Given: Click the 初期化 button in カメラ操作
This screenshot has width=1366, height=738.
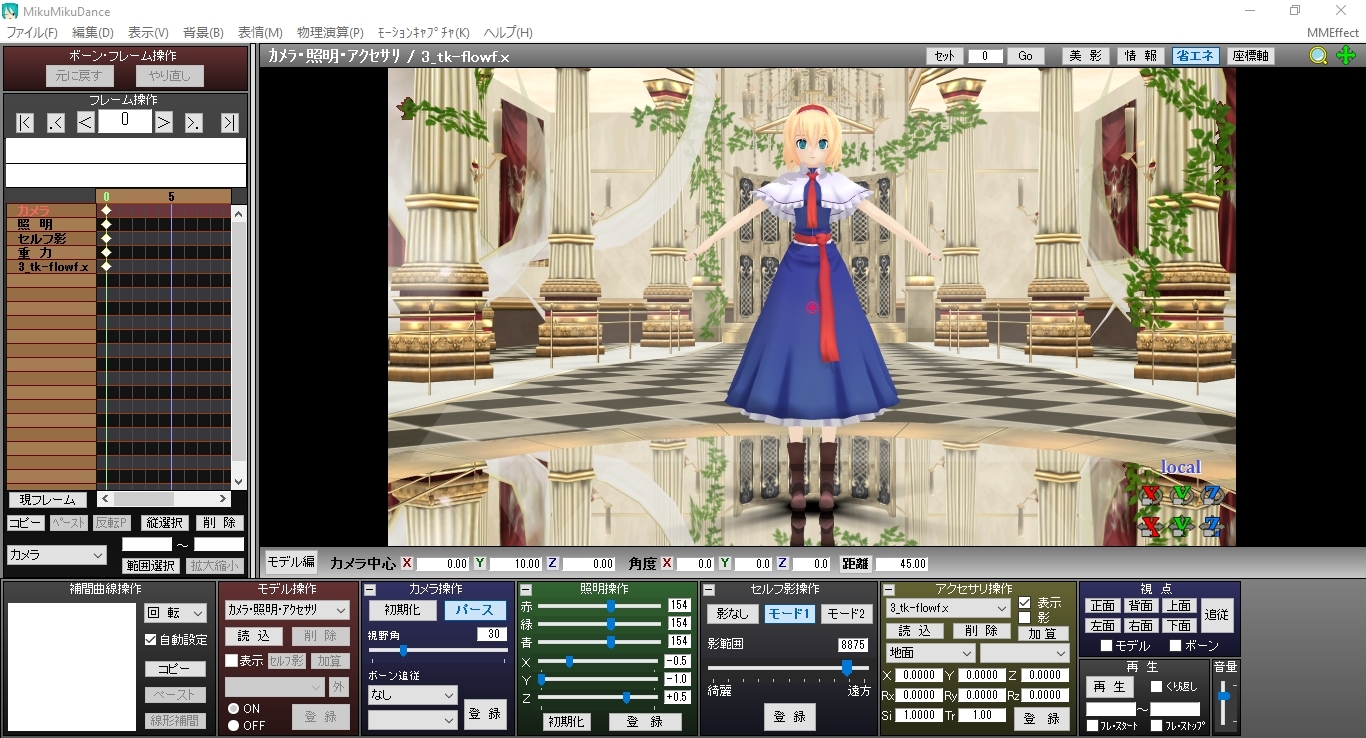Looking at the screenshot, I should (402, 610).
